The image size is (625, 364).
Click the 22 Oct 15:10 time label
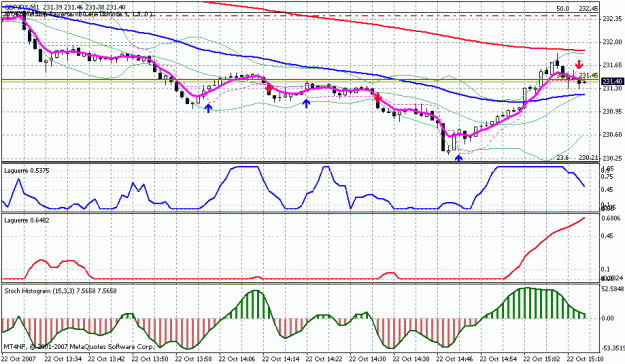(x=585, y=358)
